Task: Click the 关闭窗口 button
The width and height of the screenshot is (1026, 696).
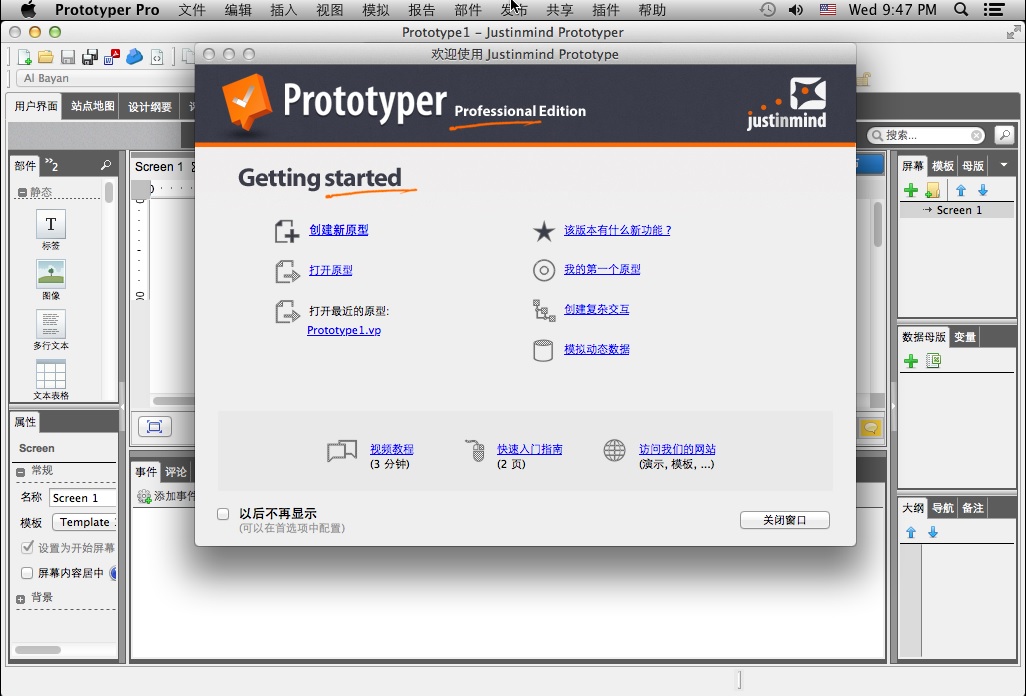Action: (784, 520)
